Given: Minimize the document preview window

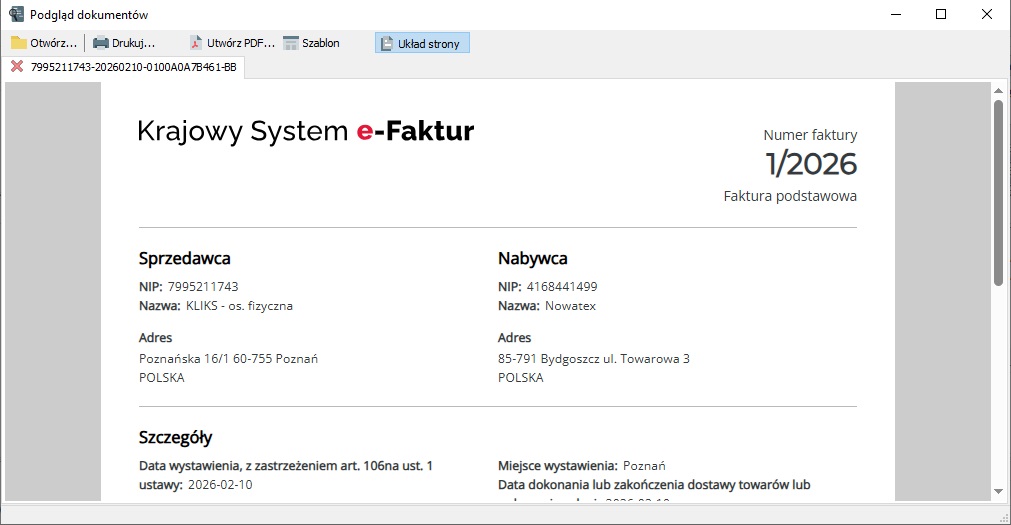Looking at the screenshot, I should (x=895, y=14).
